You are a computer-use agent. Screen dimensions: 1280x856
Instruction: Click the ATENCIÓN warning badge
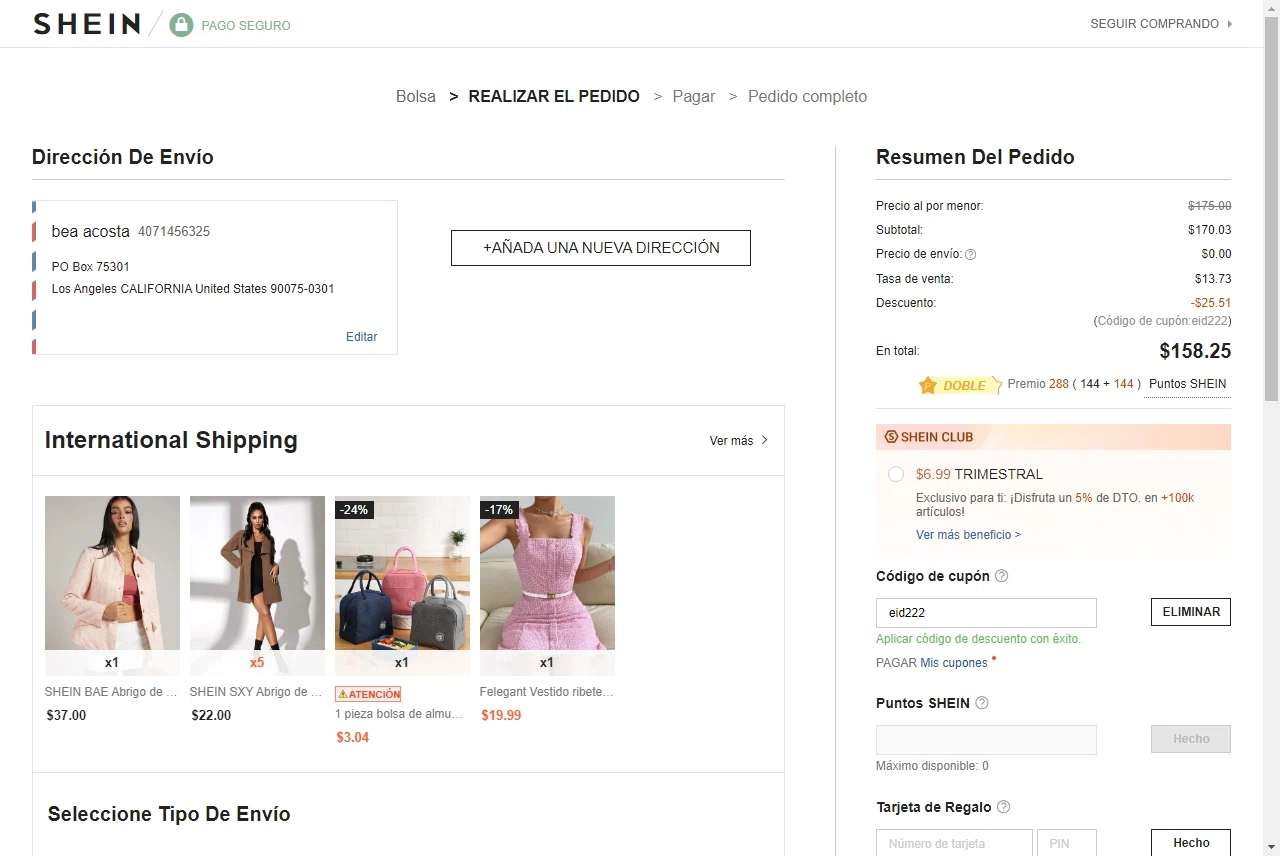pyautogui.click(x=368, y=694)
